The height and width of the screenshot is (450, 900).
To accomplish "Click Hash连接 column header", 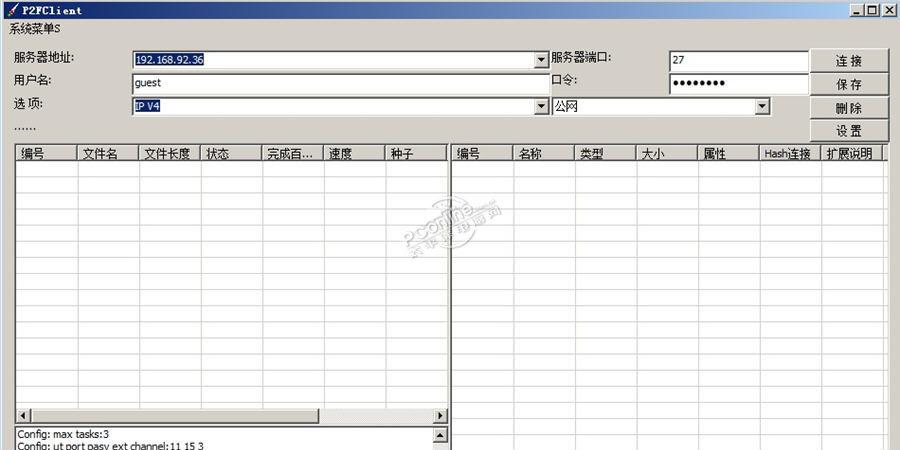I will 790,153.
